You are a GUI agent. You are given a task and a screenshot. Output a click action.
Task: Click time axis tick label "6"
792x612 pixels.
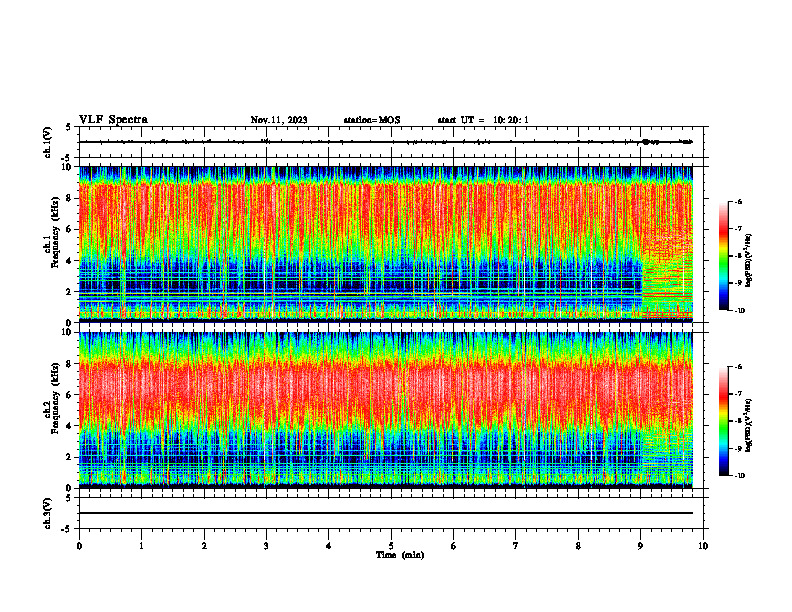point(454,546)
